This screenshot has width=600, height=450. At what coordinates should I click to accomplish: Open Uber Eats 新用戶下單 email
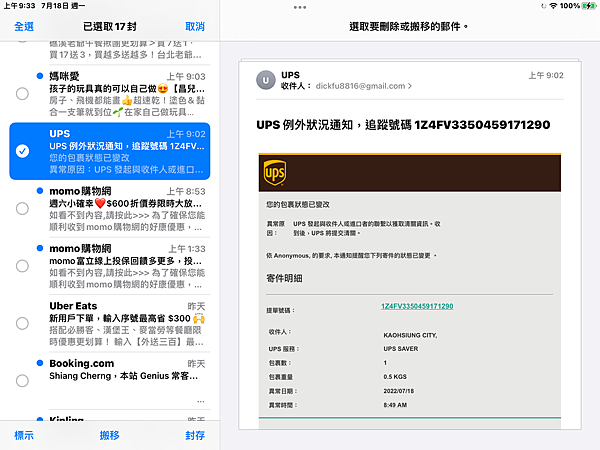(x=110, y=323)
